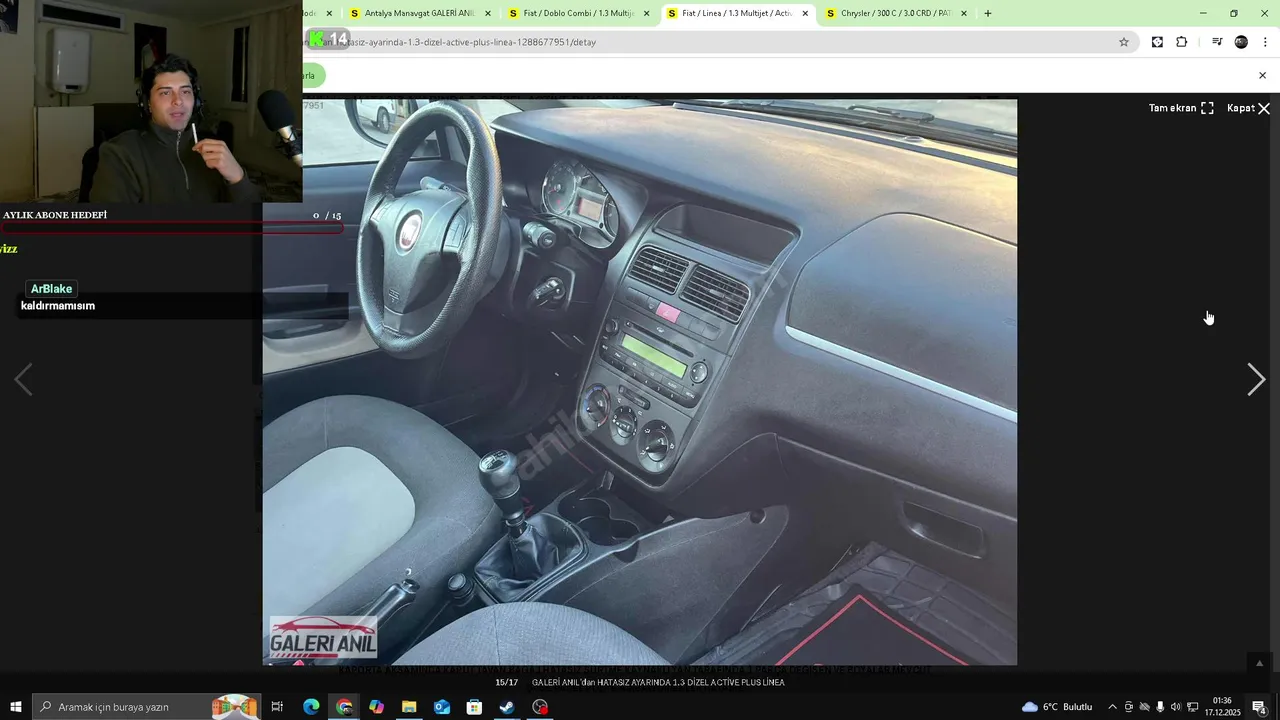
Task: Click the taskbar search box
Action: pos(145,707)
